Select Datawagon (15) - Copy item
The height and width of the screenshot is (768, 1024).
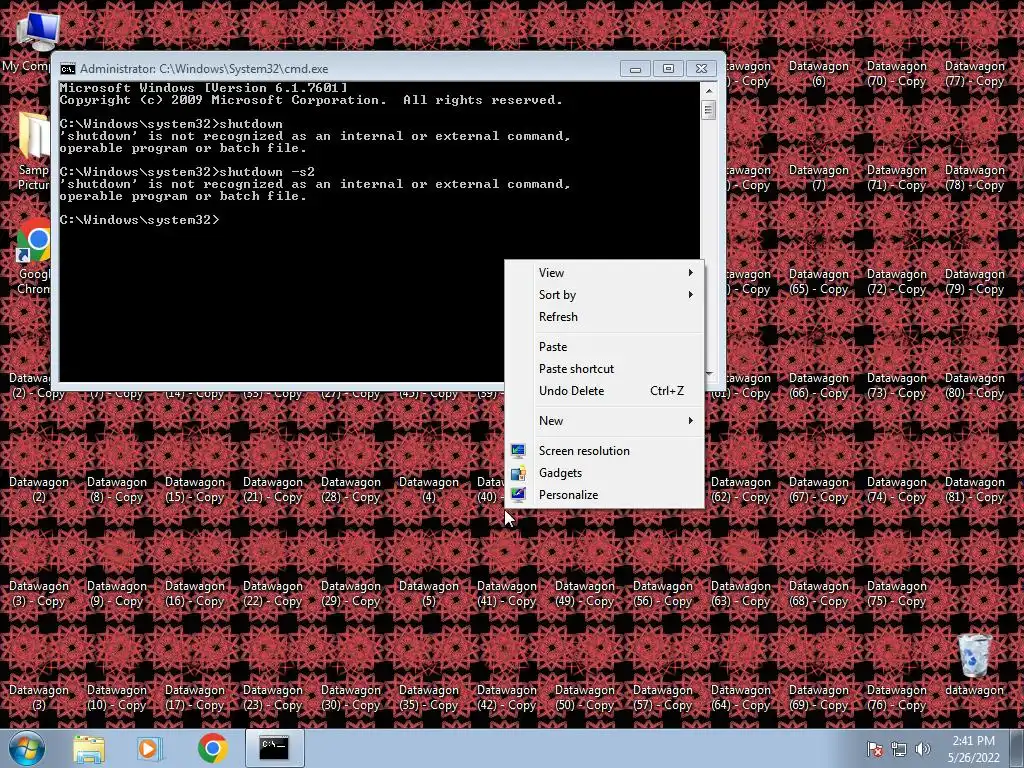tap(195, 489)
